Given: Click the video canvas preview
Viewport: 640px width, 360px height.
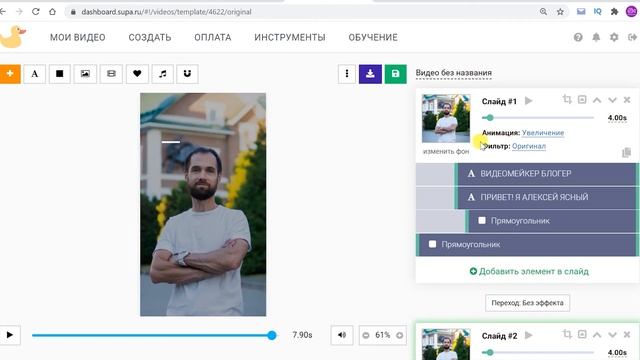Looking at the screenshot, I should pos(203,204).
